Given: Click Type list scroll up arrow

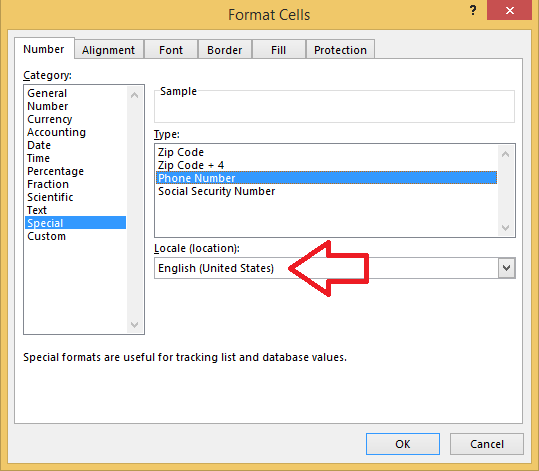Looking at the screenshot, I should tap(505, 154).
